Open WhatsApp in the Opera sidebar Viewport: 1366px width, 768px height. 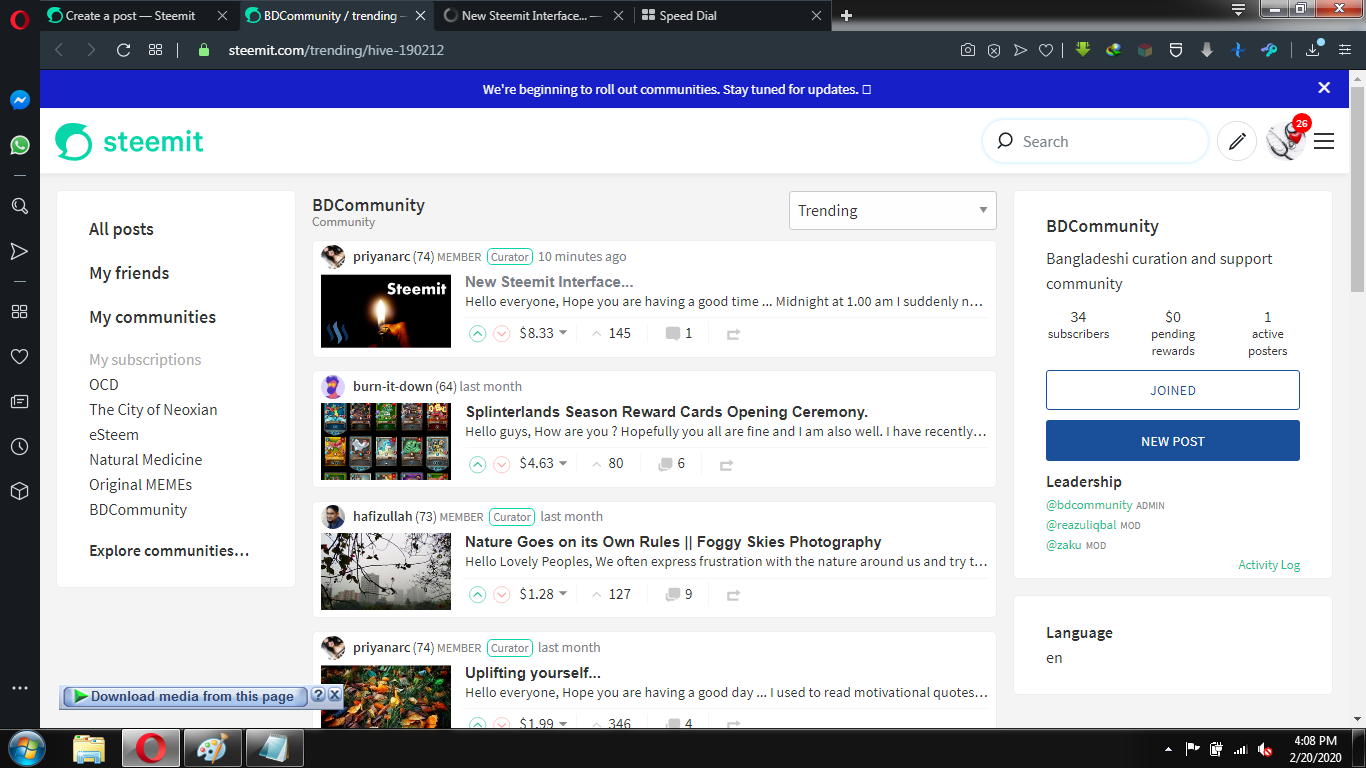point(20,145)
